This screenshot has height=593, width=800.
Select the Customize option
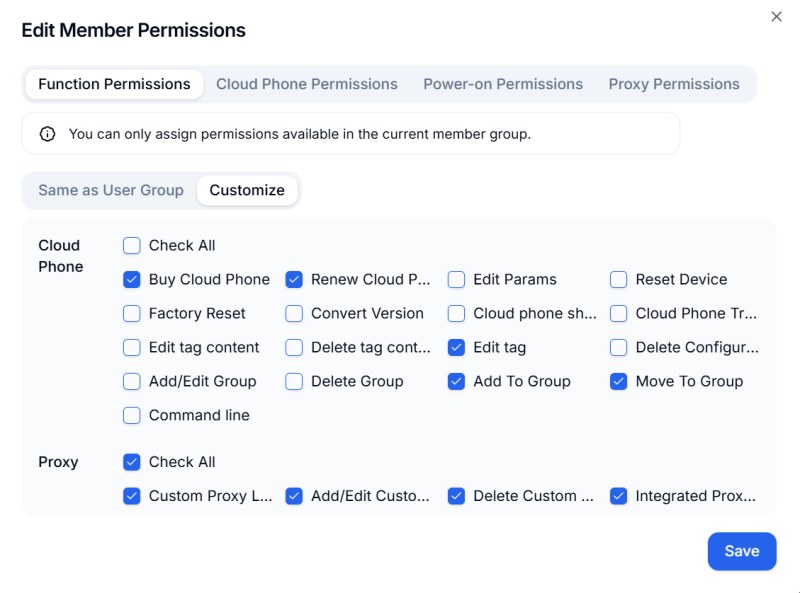coord(247,190)
